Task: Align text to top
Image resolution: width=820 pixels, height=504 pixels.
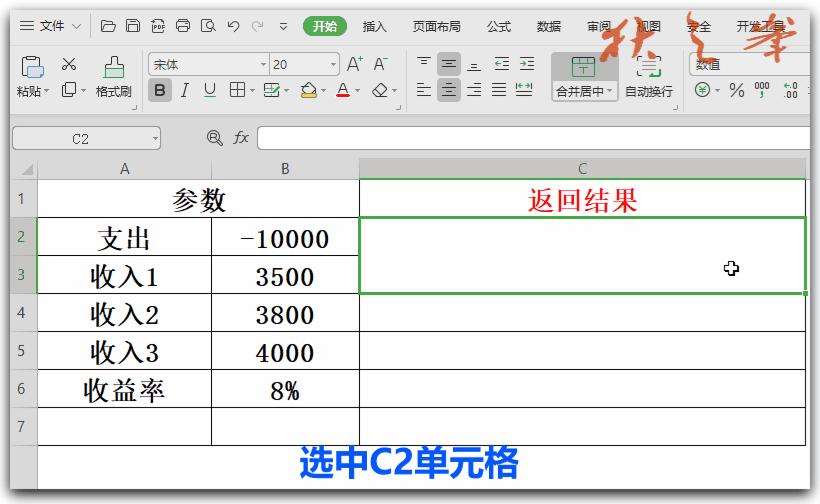Action: pos(424,64)
